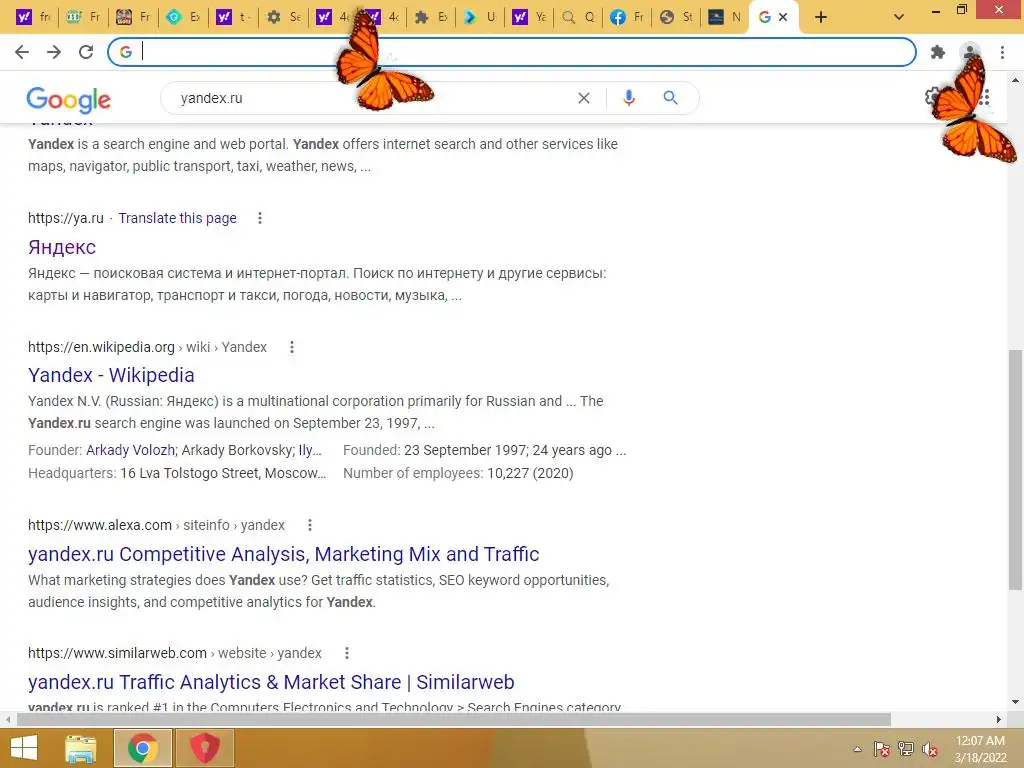1024x768 pixels.
Task: Open more options for the ya.ru result
Action: tap(260, 218)
